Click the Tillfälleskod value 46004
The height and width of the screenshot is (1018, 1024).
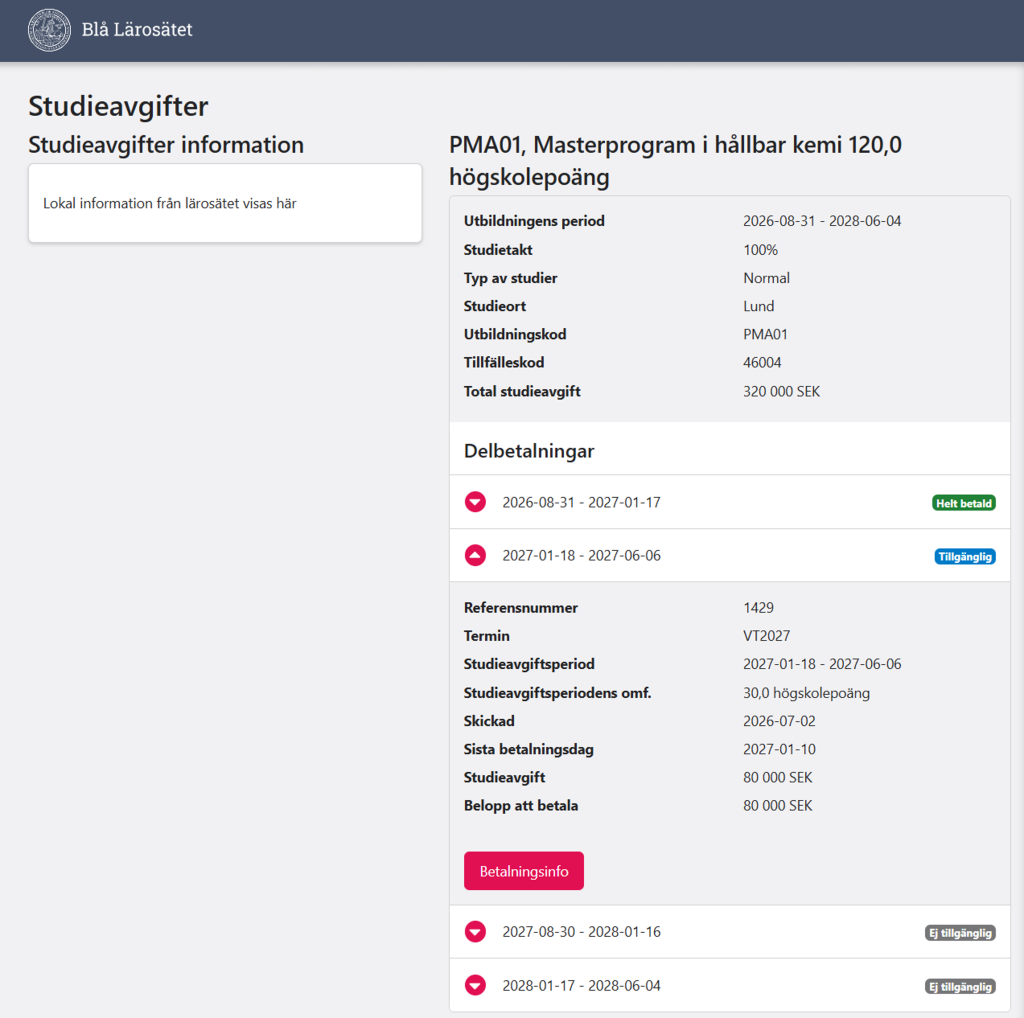(762, 362)
